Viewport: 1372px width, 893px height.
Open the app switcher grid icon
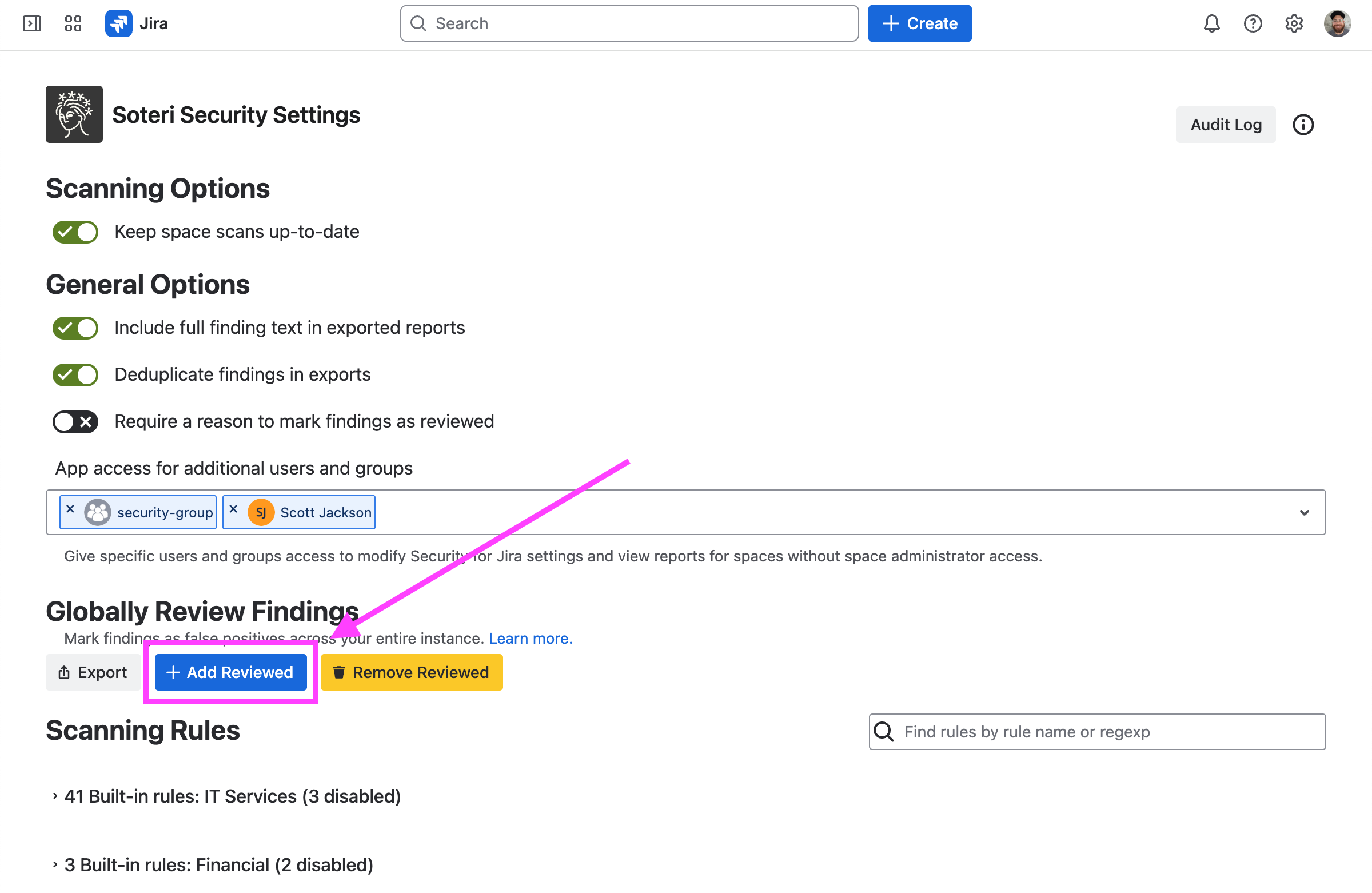[x=73, y=23]
